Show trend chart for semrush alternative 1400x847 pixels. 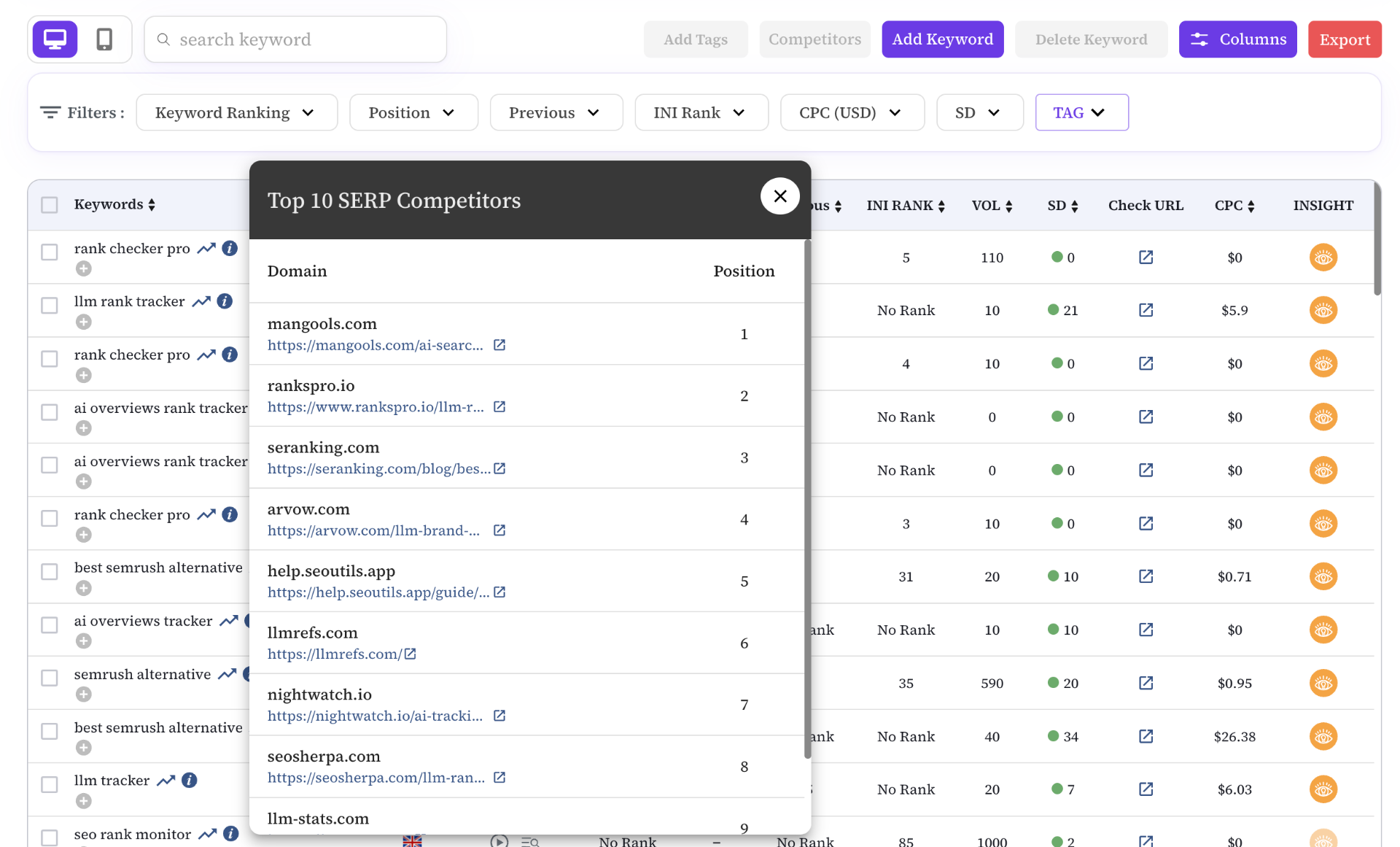point(227,674)
